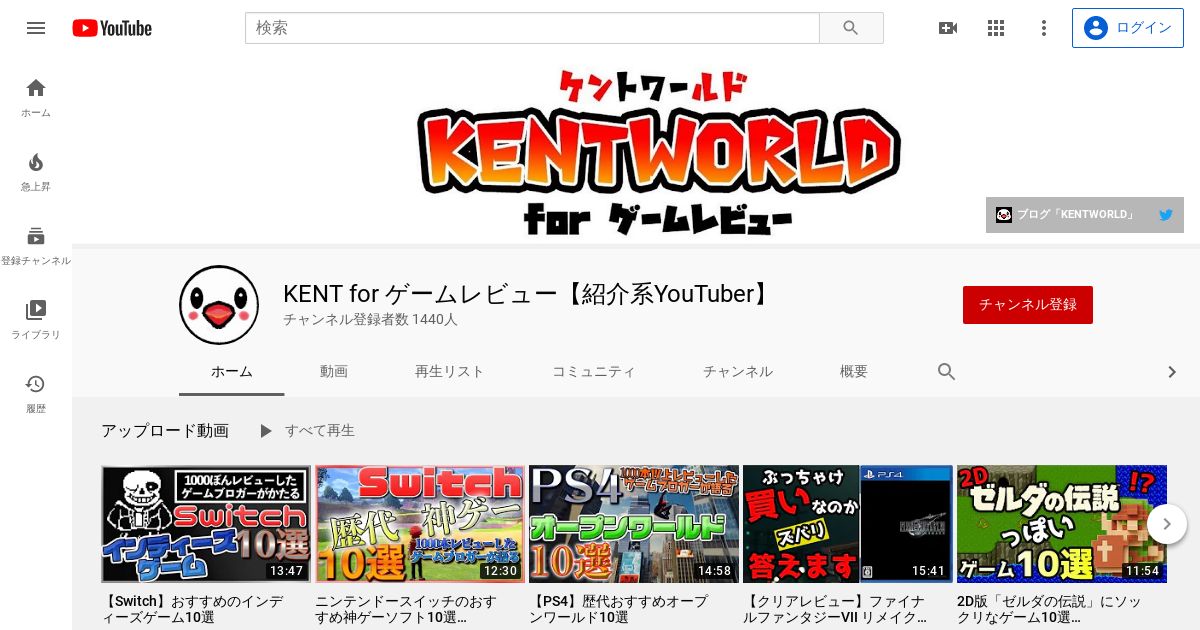Image resolution: width=1200 pixels, height=630 pixels.
Task: Click the チャンネル登録者数 1440人 subscriber count
Action: 370,320
